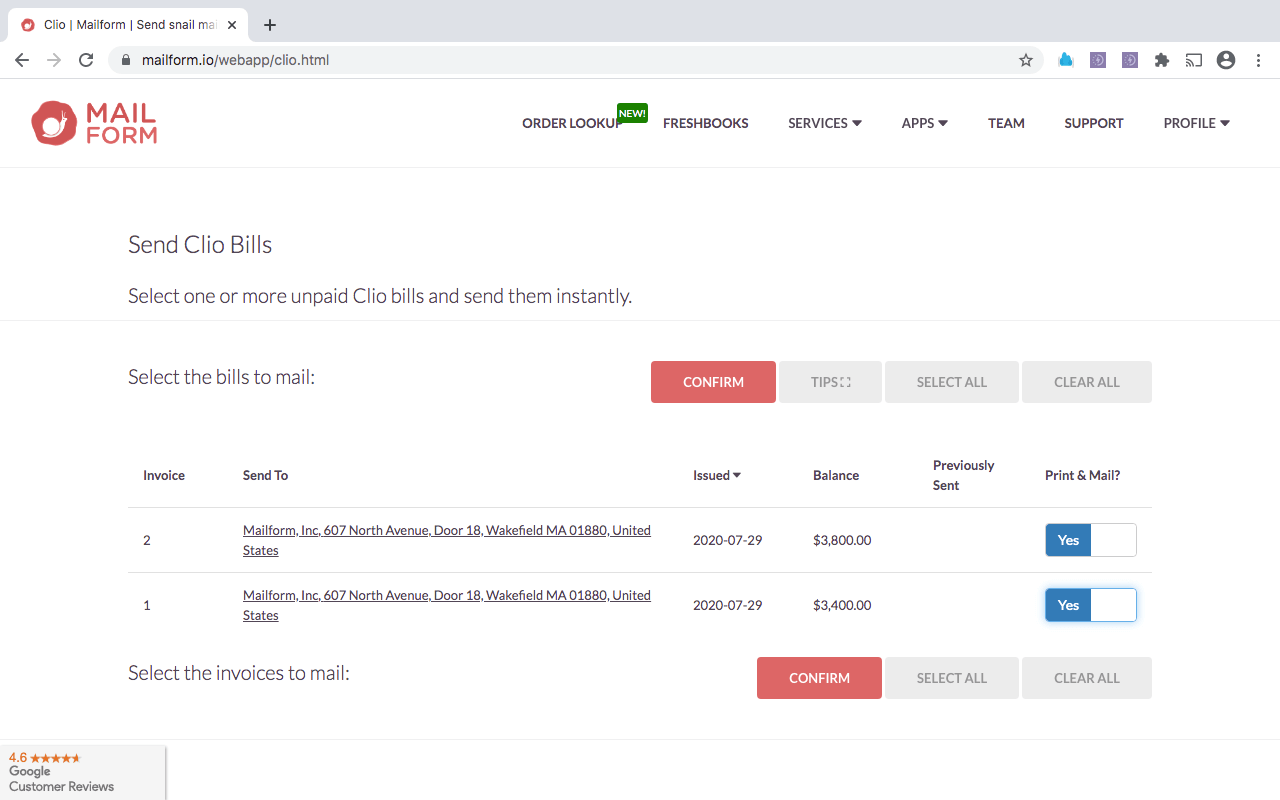Open the Profile dropdown menu

(x=1197, y=123)
